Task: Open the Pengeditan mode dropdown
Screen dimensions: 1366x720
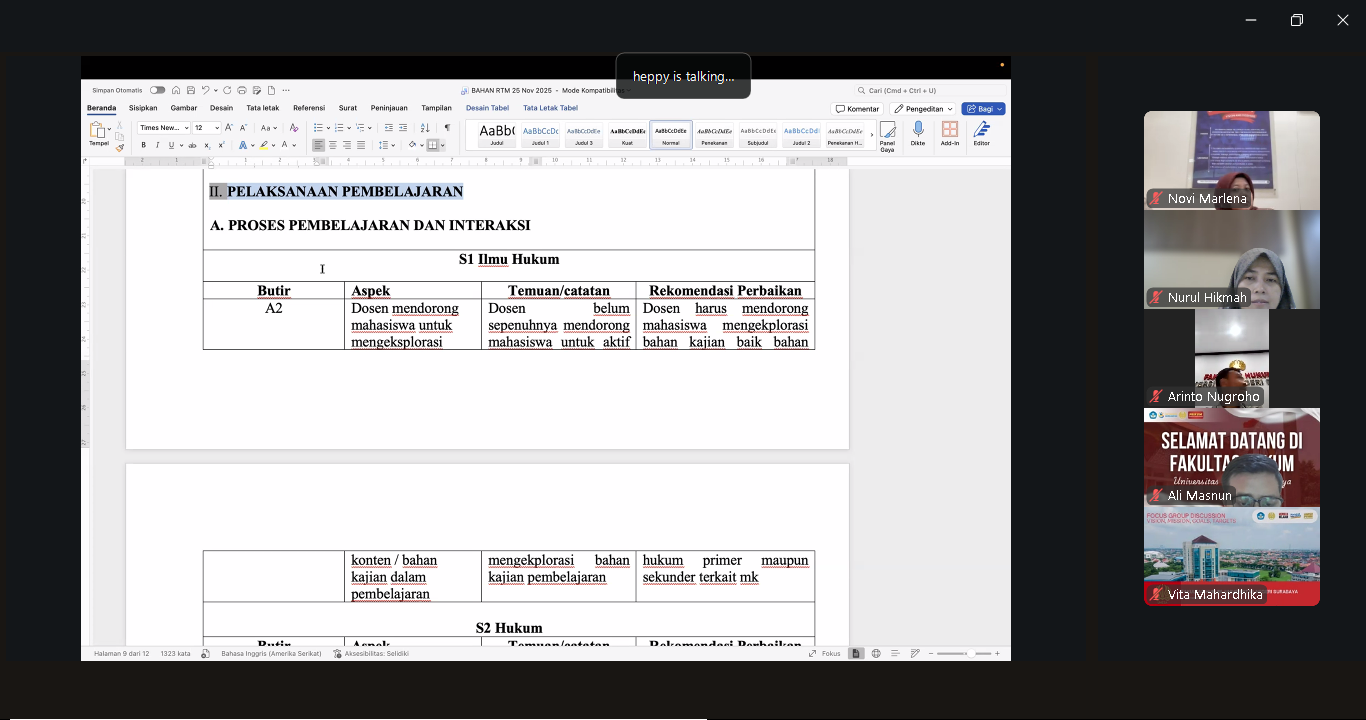Action: coord(923,108)
